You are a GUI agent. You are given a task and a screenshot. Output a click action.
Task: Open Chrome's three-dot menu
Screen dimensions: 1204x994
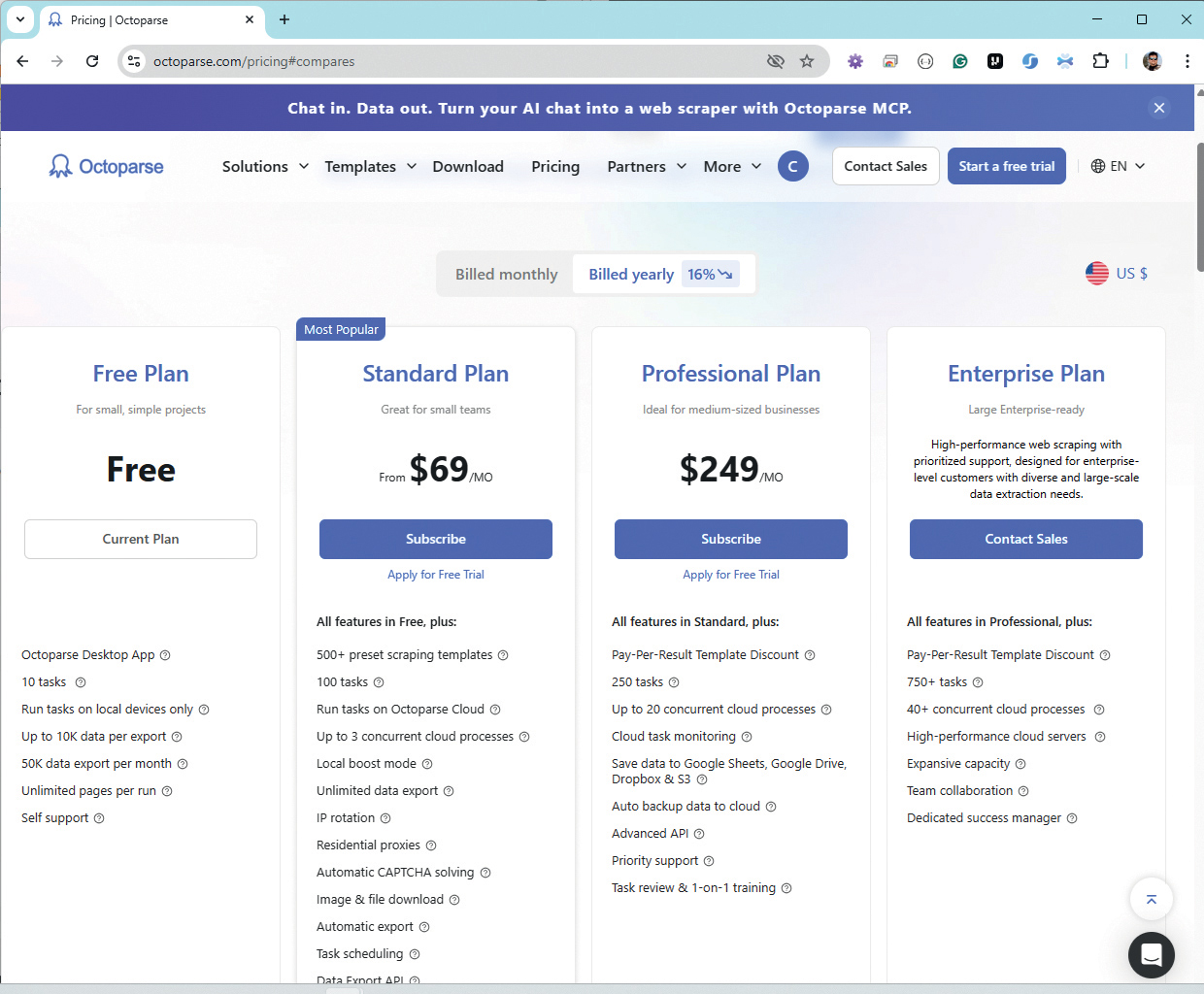pos(1187,61)
